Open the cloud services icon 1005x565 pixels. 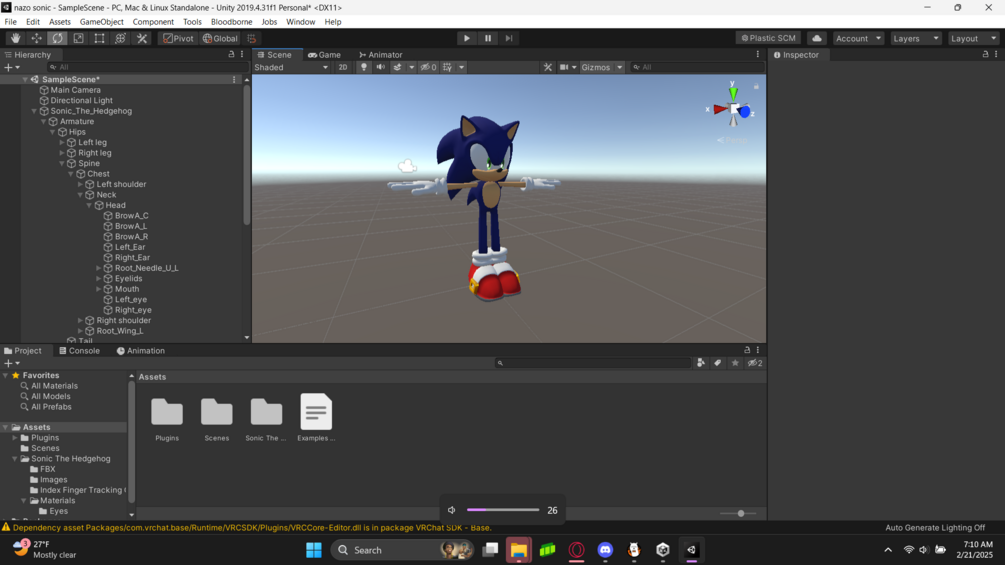click(817, 38)
